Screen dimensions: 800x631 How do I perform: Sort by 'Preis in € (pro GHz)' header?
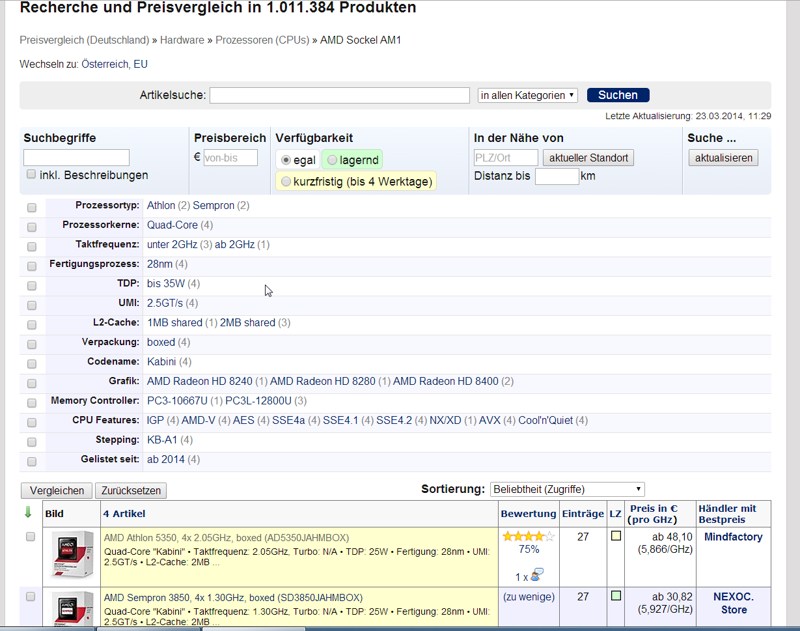[654, 514]
